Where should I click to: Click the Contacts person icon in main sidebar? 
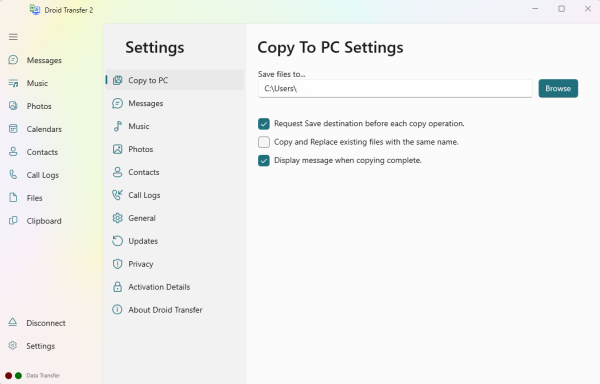click(x=13, y=152)
